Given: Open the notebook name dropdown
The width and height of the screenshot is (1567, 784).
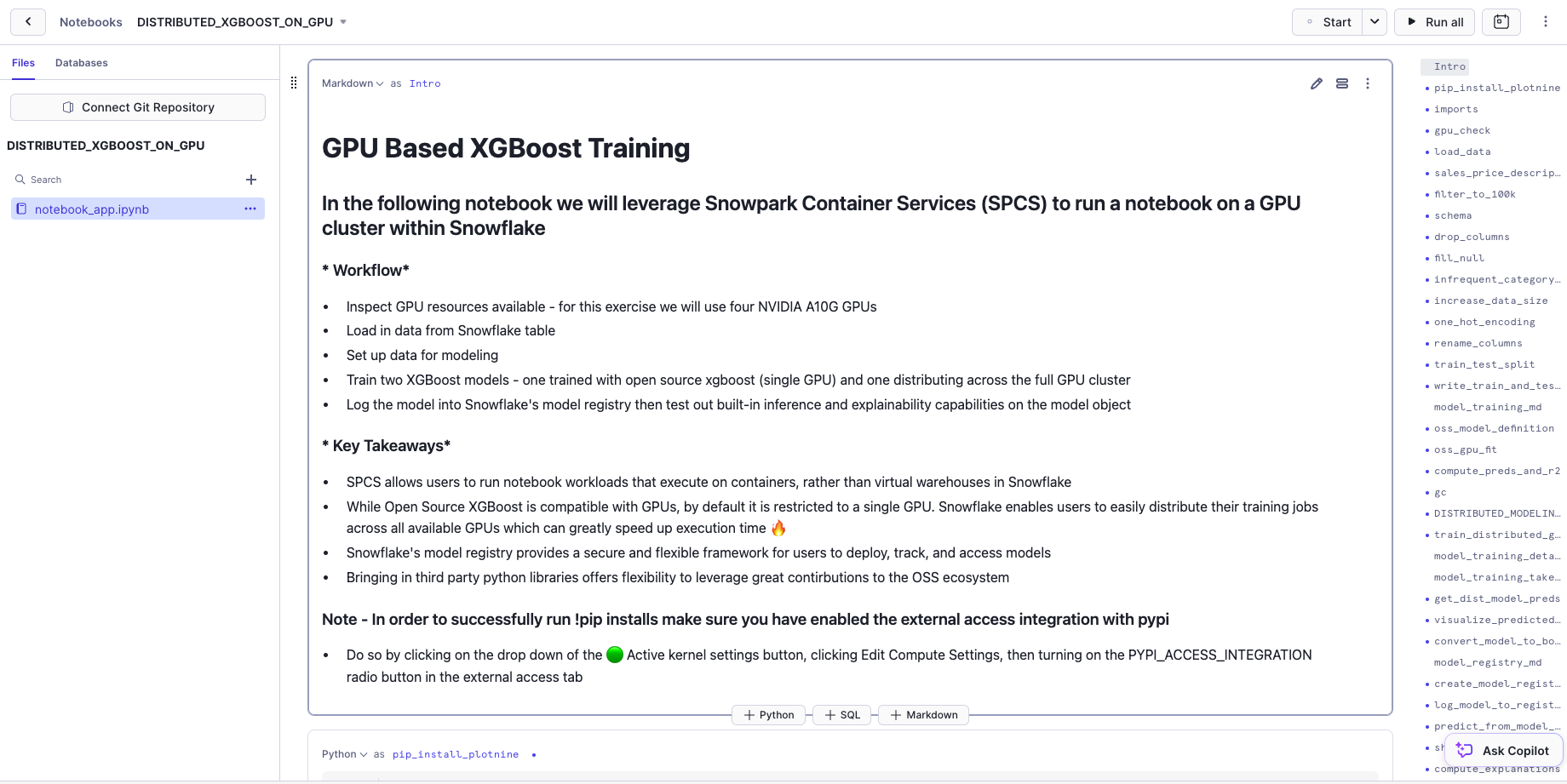Looking at the screenshot, I should (343, 22).
